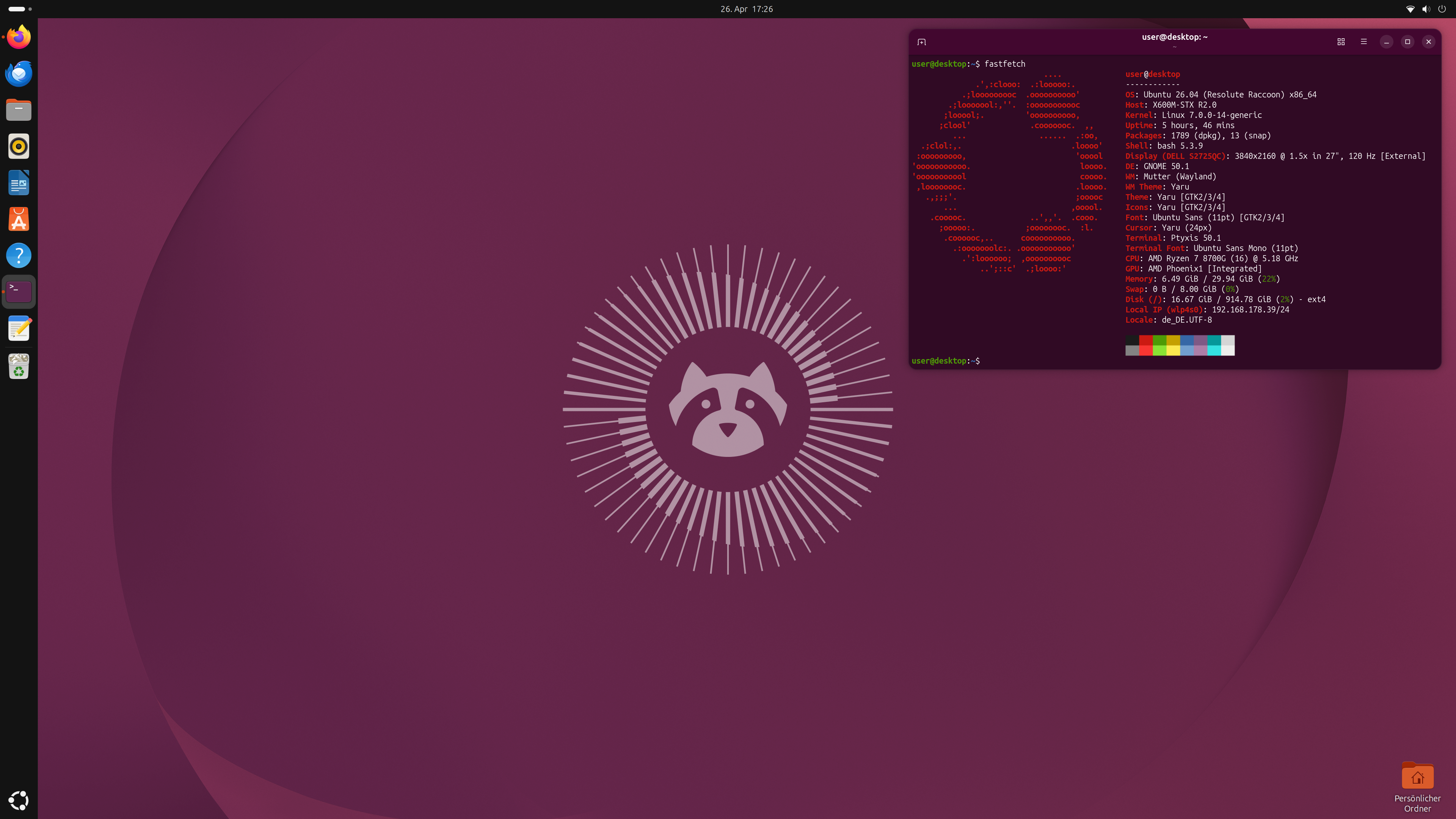Click the volume speaker icon in the top bar

pyautogui.click(x=1426, y=9)
